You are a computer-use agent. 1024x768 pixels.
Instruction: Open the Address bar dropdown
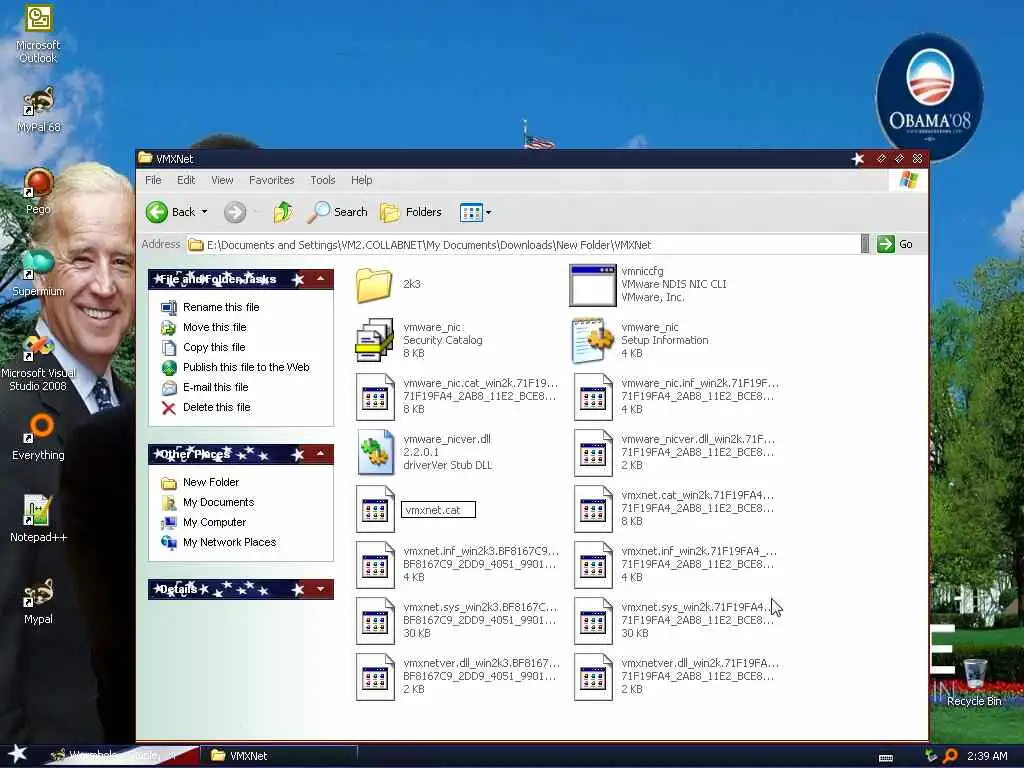click(x=865, y=244)
